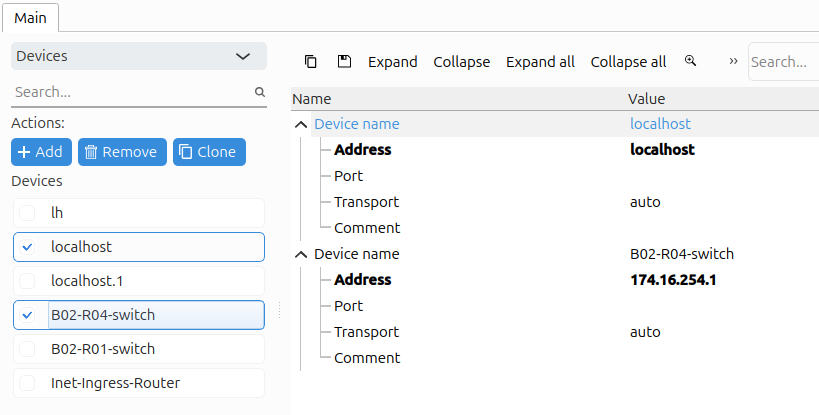Uncheck the B02-R04-switch device checkbox
Image resolution: width=819 pixels, height=415 pixels.
tap(27, 315)
